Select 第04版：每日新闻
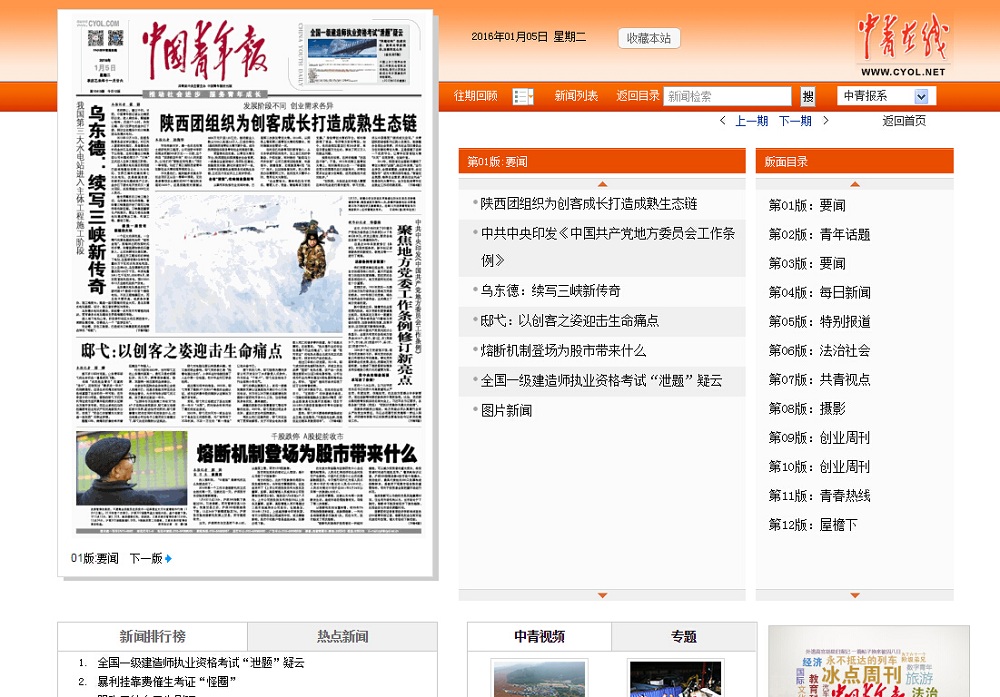The width and height of the screenshot is (1000, 697). point(820,293)
